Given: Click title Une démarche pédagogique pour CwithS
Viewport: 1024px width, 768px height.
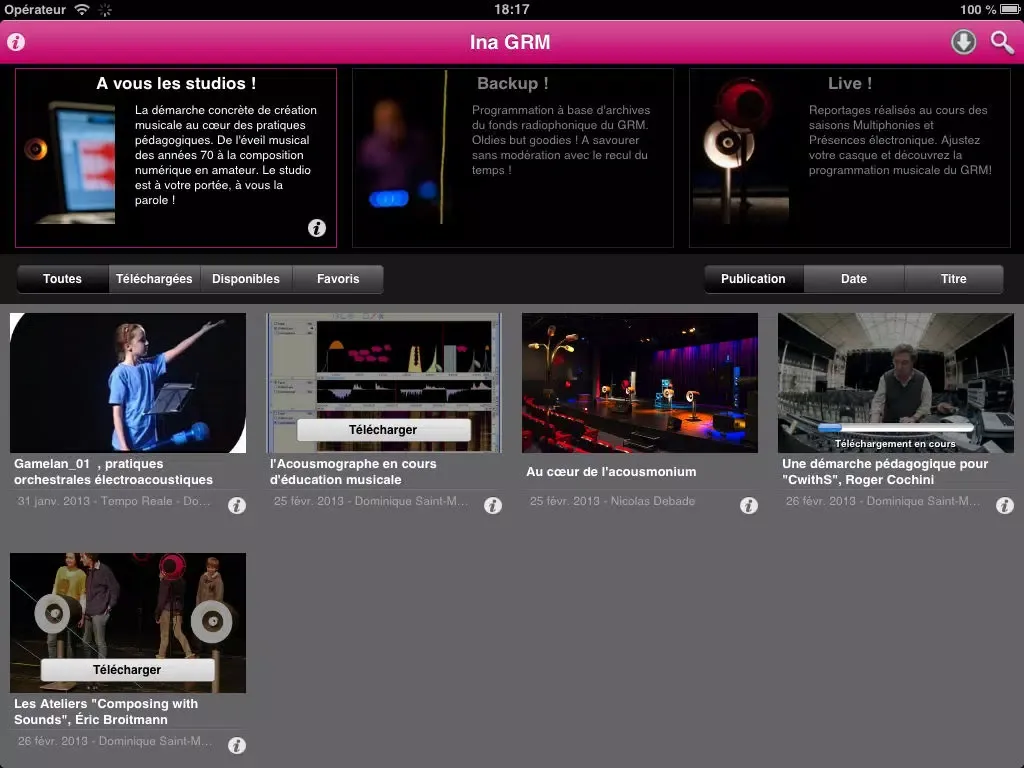Looking at the screenshot, I should click(x=885, y=472).
